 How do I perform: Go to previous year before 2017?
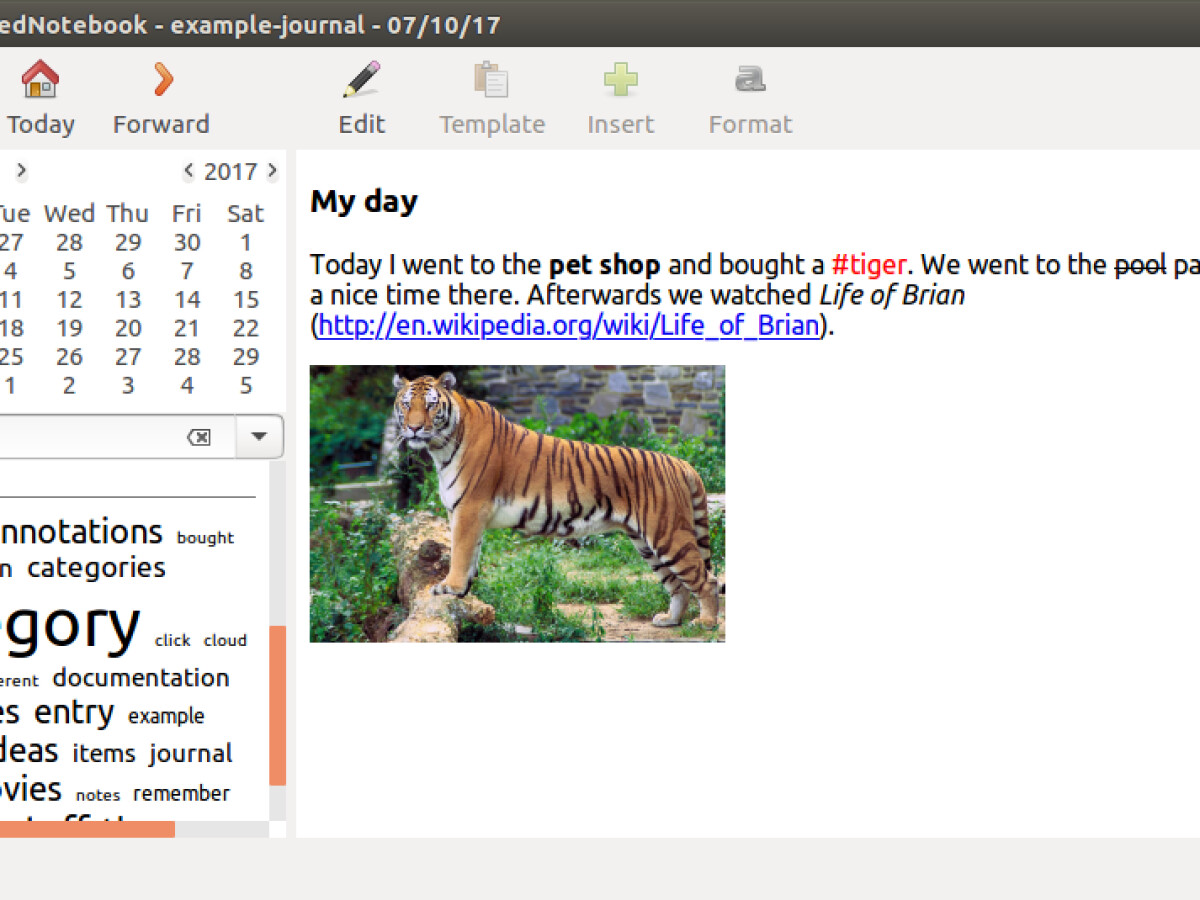tap(189, 172)
